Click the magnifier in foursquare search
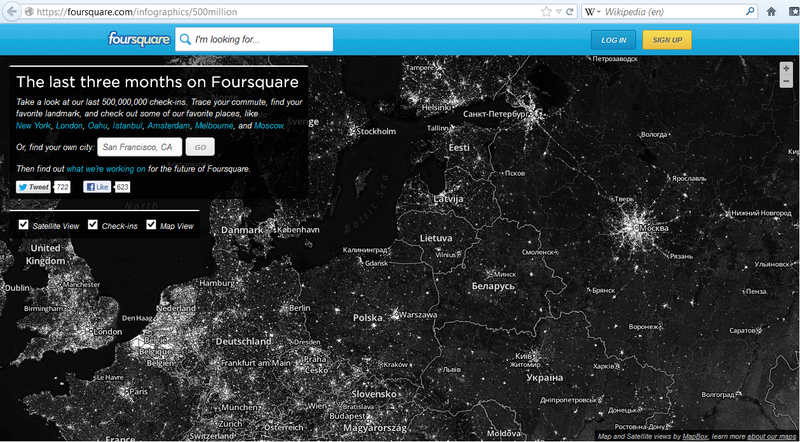Screen dimensions: 800x442 (x=186, y=39)
